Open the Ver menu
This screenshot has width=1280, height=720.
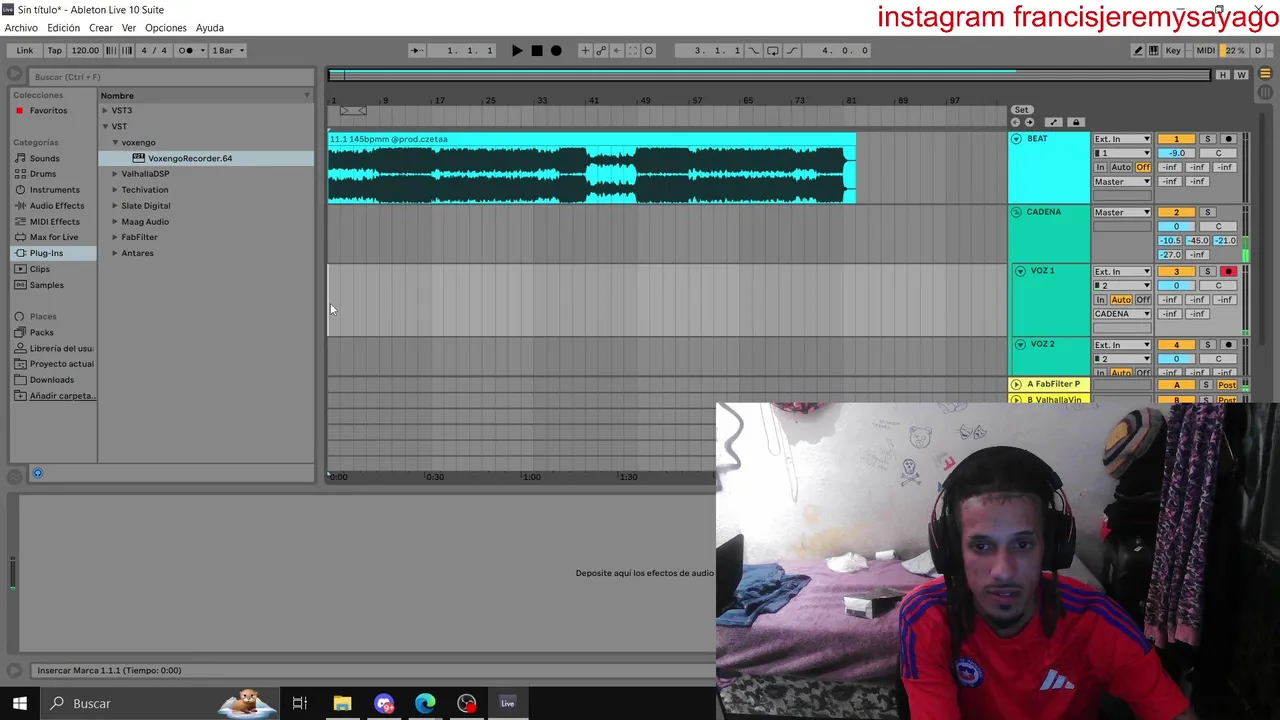(129, 28)
